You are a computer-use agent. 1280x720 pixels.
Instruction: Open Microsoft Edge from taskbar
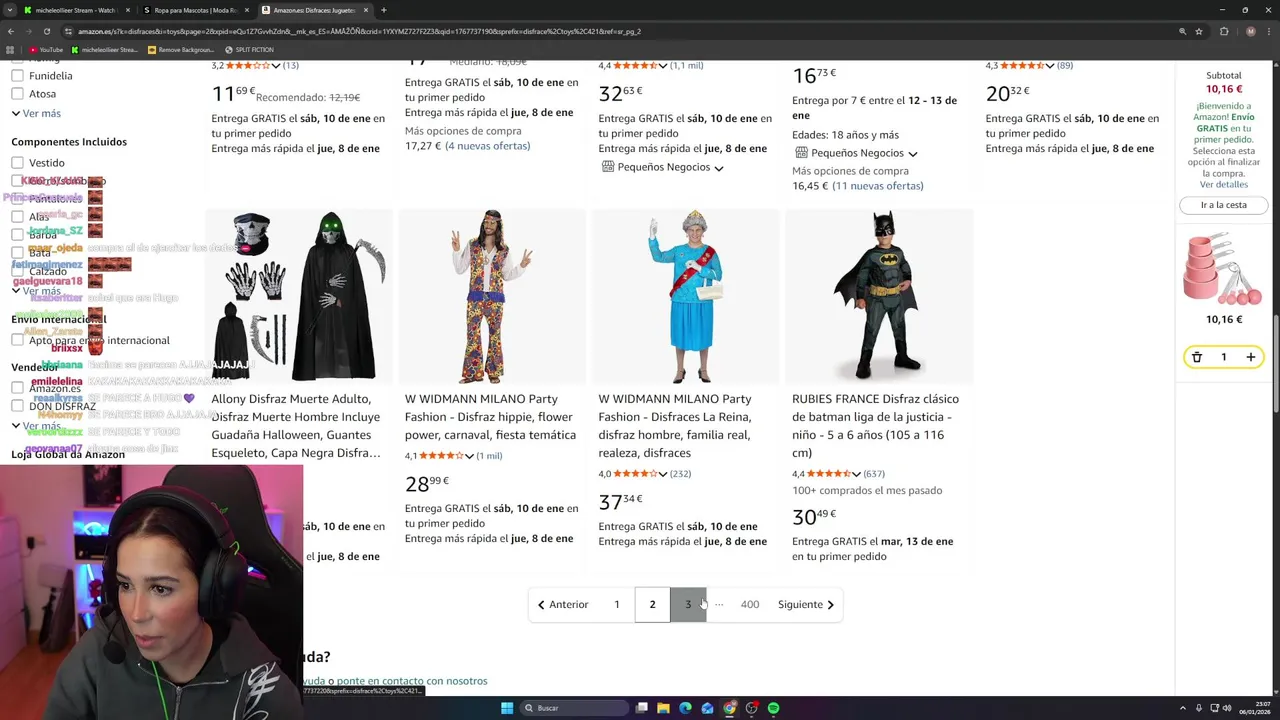point(686,708)
